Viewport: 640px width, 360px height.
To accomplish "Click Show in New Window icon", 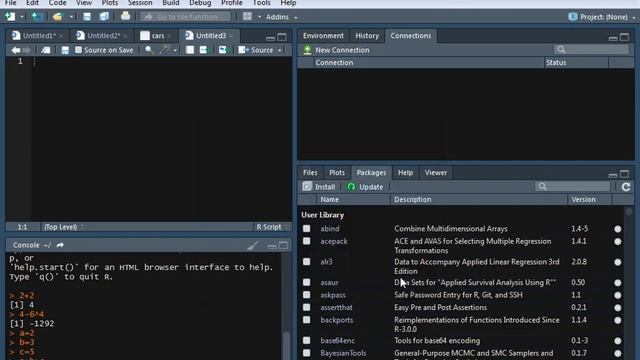I will pyautogui.click(x=46, y=50).
